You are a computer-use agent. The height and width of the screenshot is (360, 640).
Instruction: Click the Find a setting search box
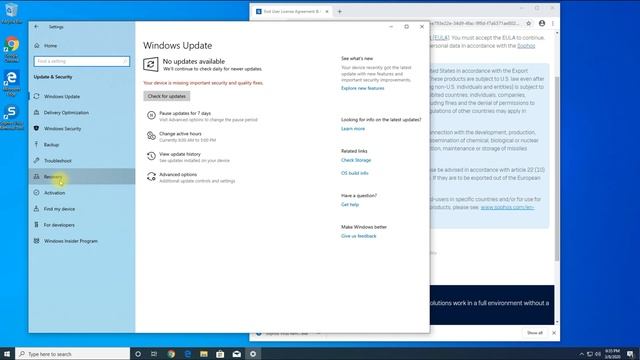[82, 61]
